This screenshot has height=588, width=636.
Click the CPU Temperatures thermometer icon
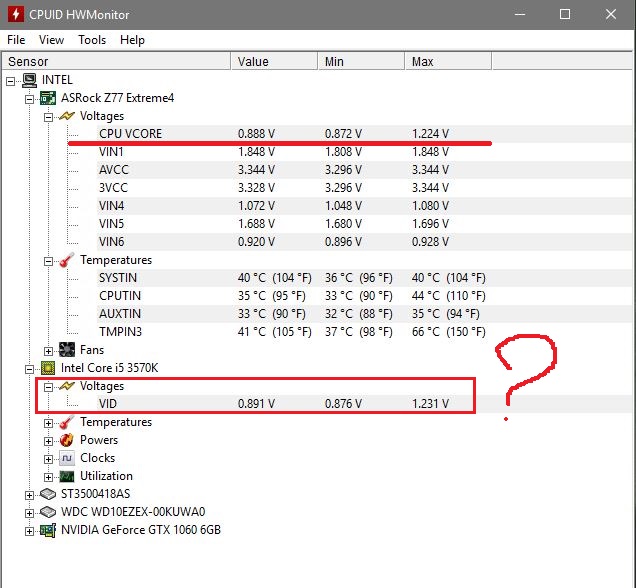(67, 422)
